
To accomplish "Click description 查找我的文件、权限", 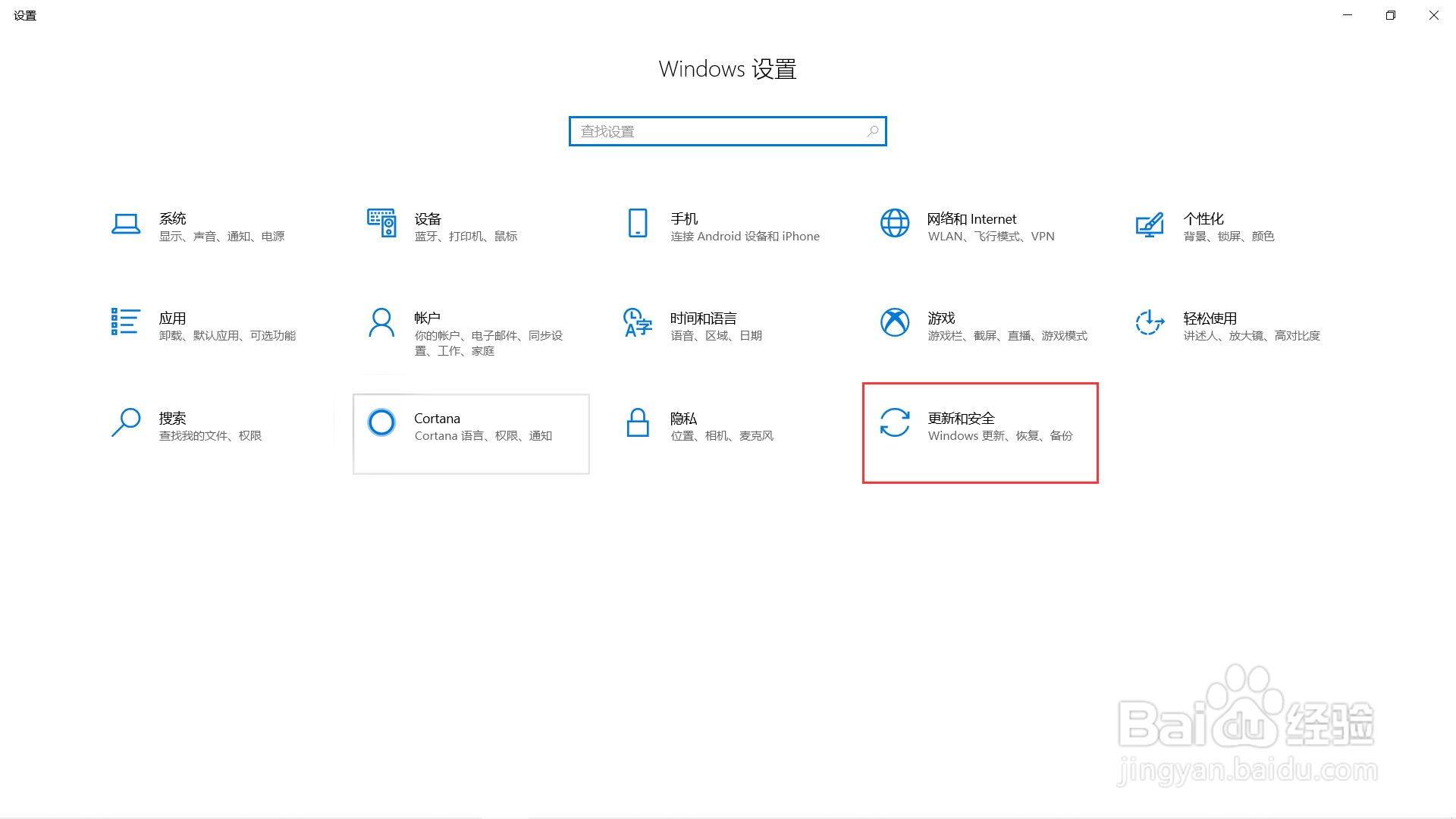I will (210, 436).
